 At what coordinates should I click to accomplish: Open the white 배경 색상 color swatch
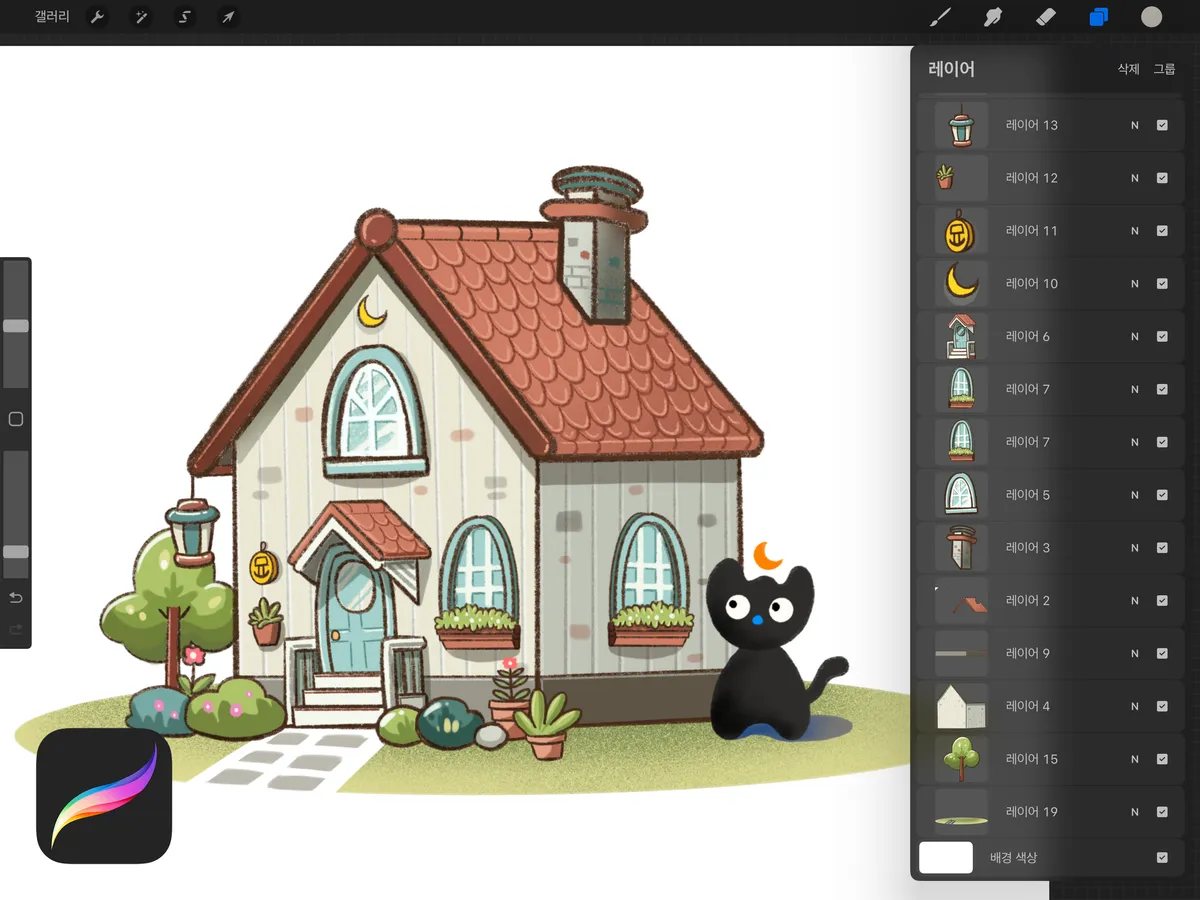click(946, 858)
